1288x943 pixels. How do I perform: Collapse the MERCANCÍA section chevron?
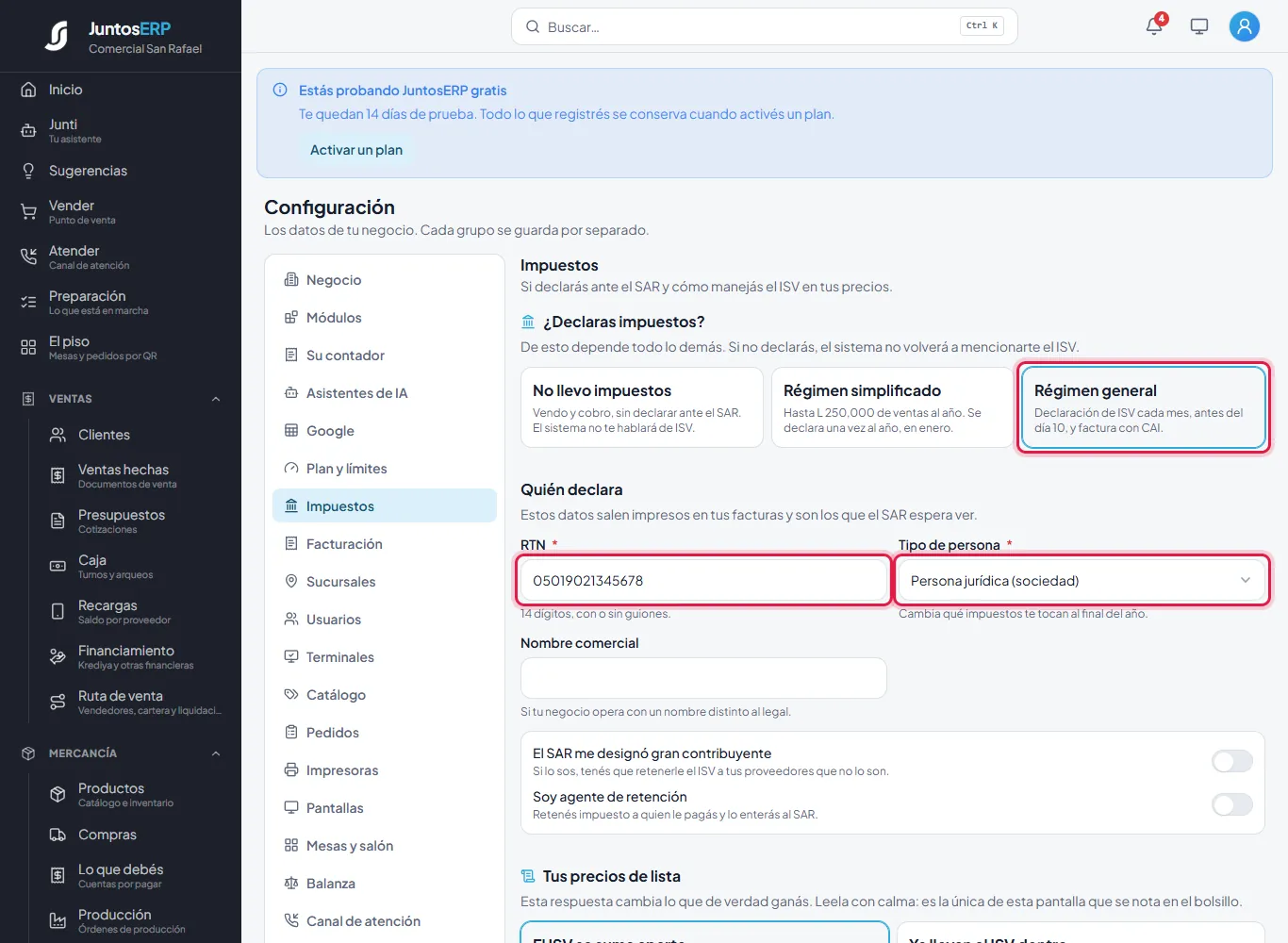(x=216, y=753)
